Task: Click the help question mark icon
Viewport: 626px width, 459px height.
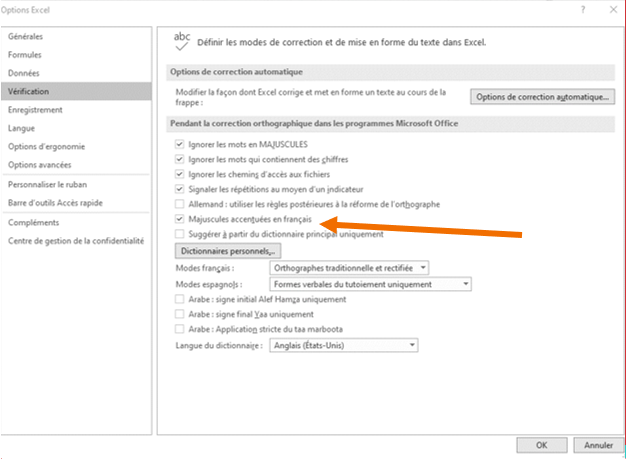Action: click(583, 9)
